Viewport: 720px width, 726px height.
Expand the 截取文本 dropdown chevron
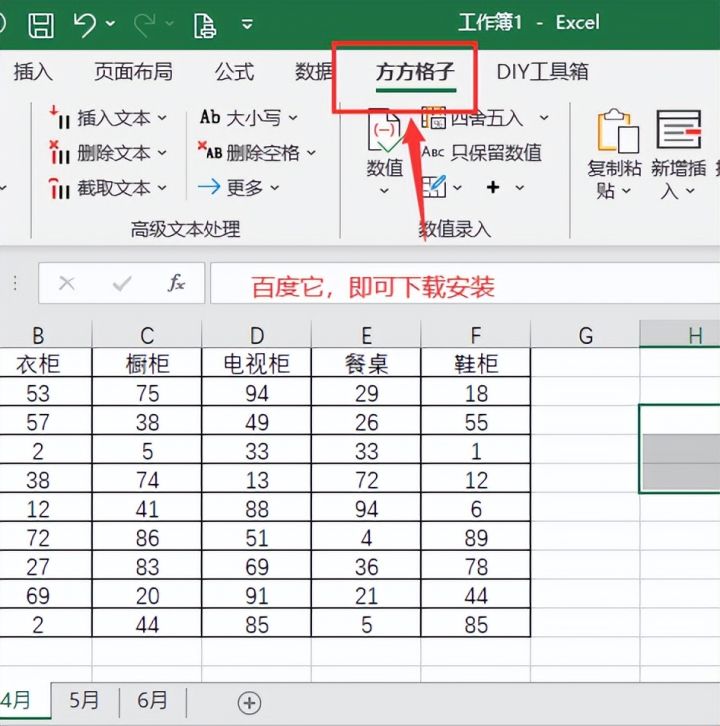[162, 188]
